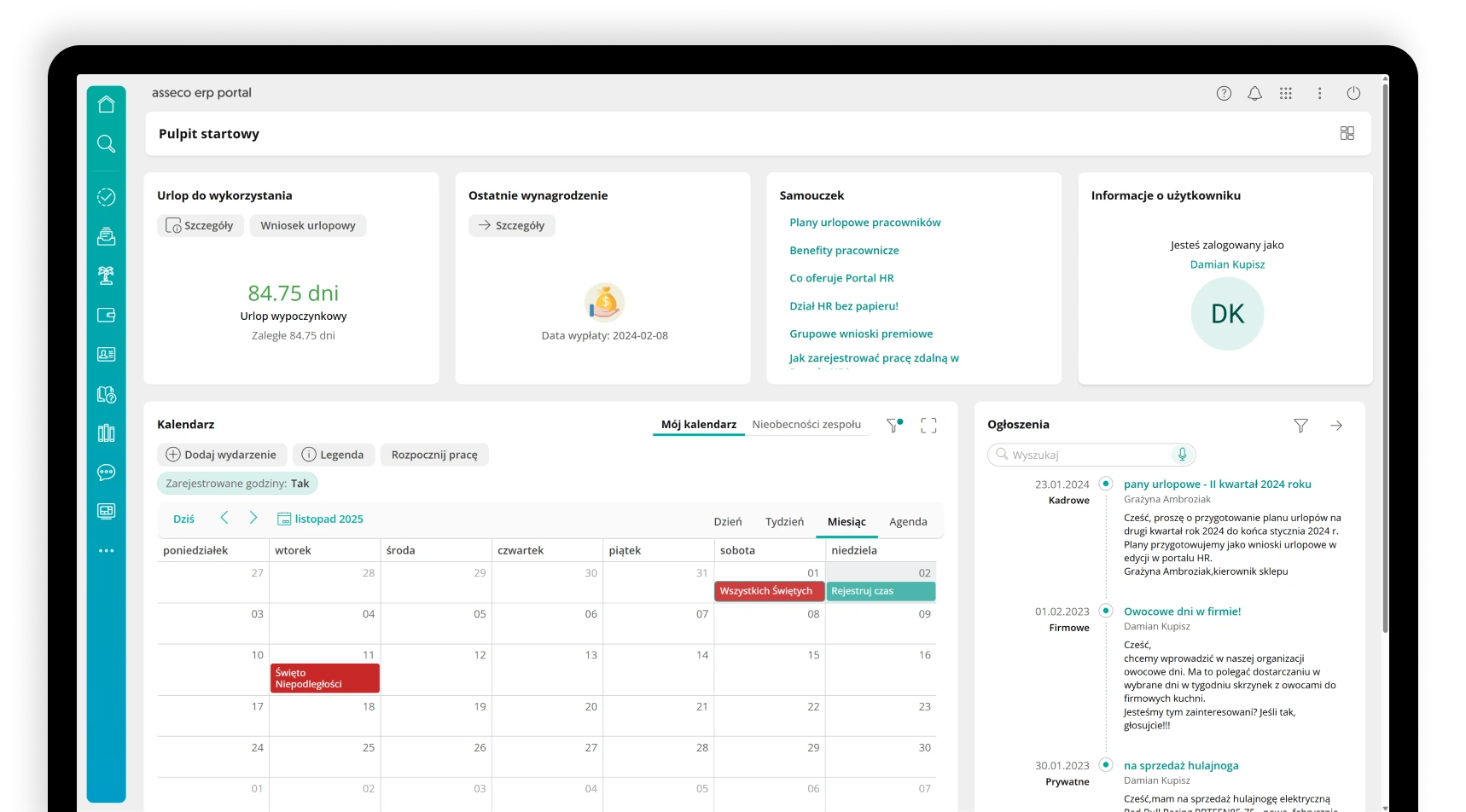This screenshot has height=812, width=1466.
Task: Click the notifications bell icon
Action: (x=1254, y=93)
